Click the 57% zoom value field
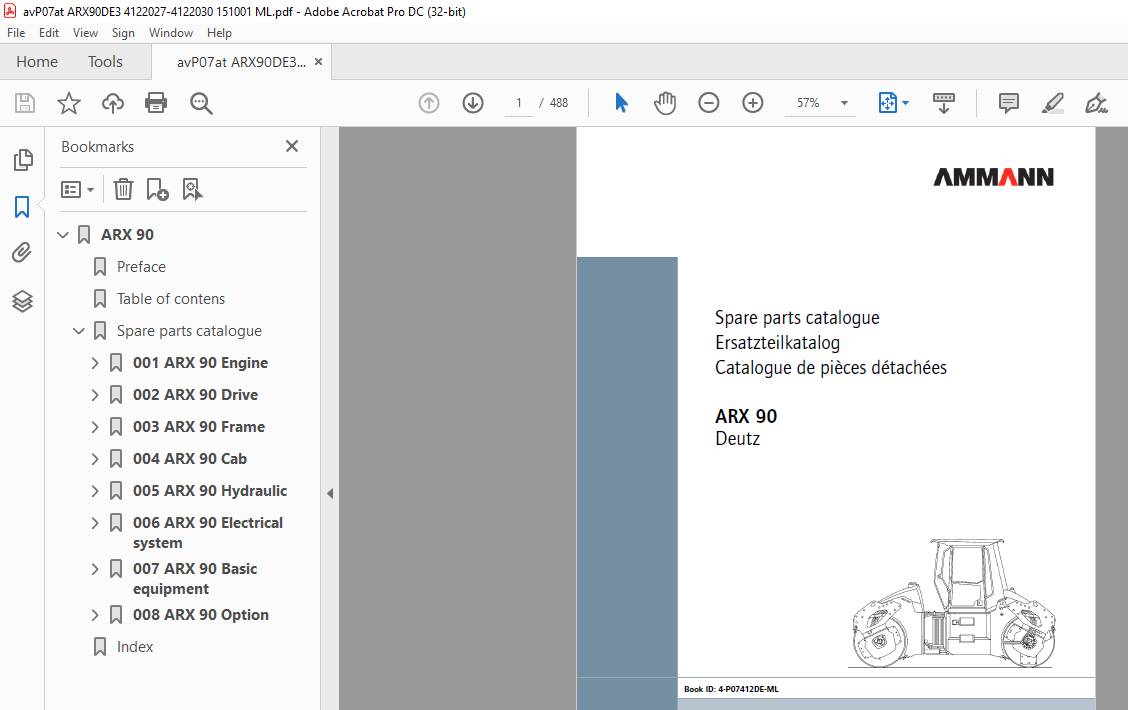Image resolution: width=1128 pixels, height=710 pixels. pyautogui.click(x=809, y=103)
